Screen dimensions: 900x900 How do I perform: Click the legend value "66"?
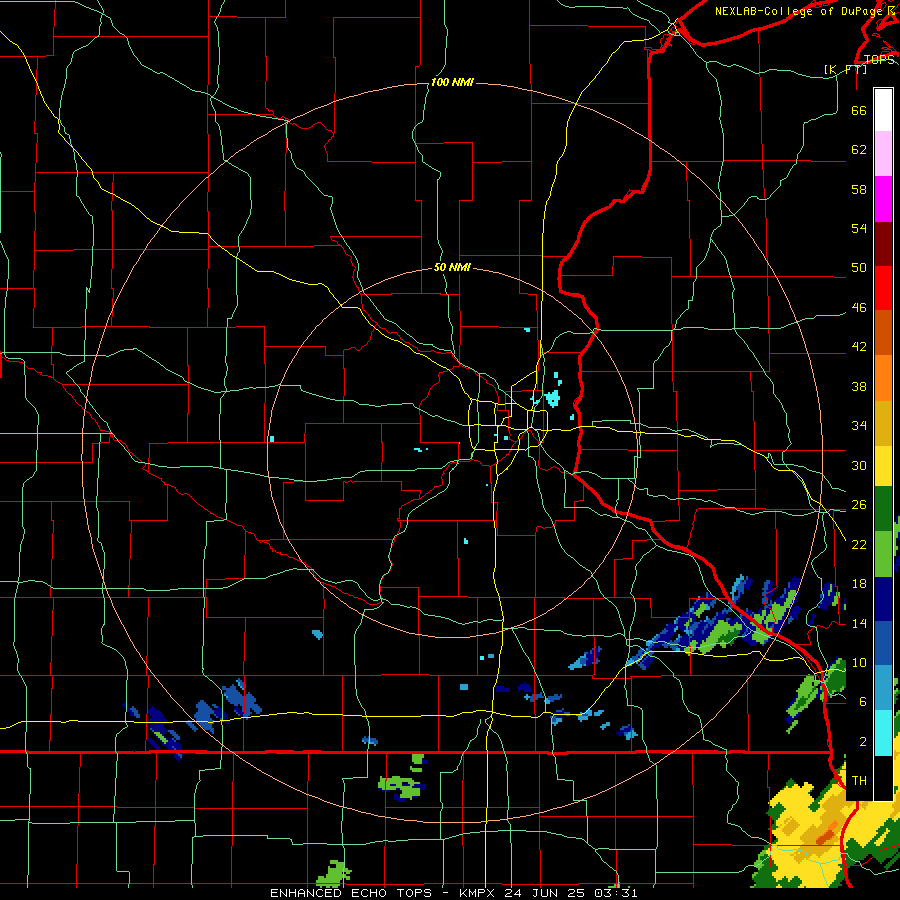pos(859,110)
